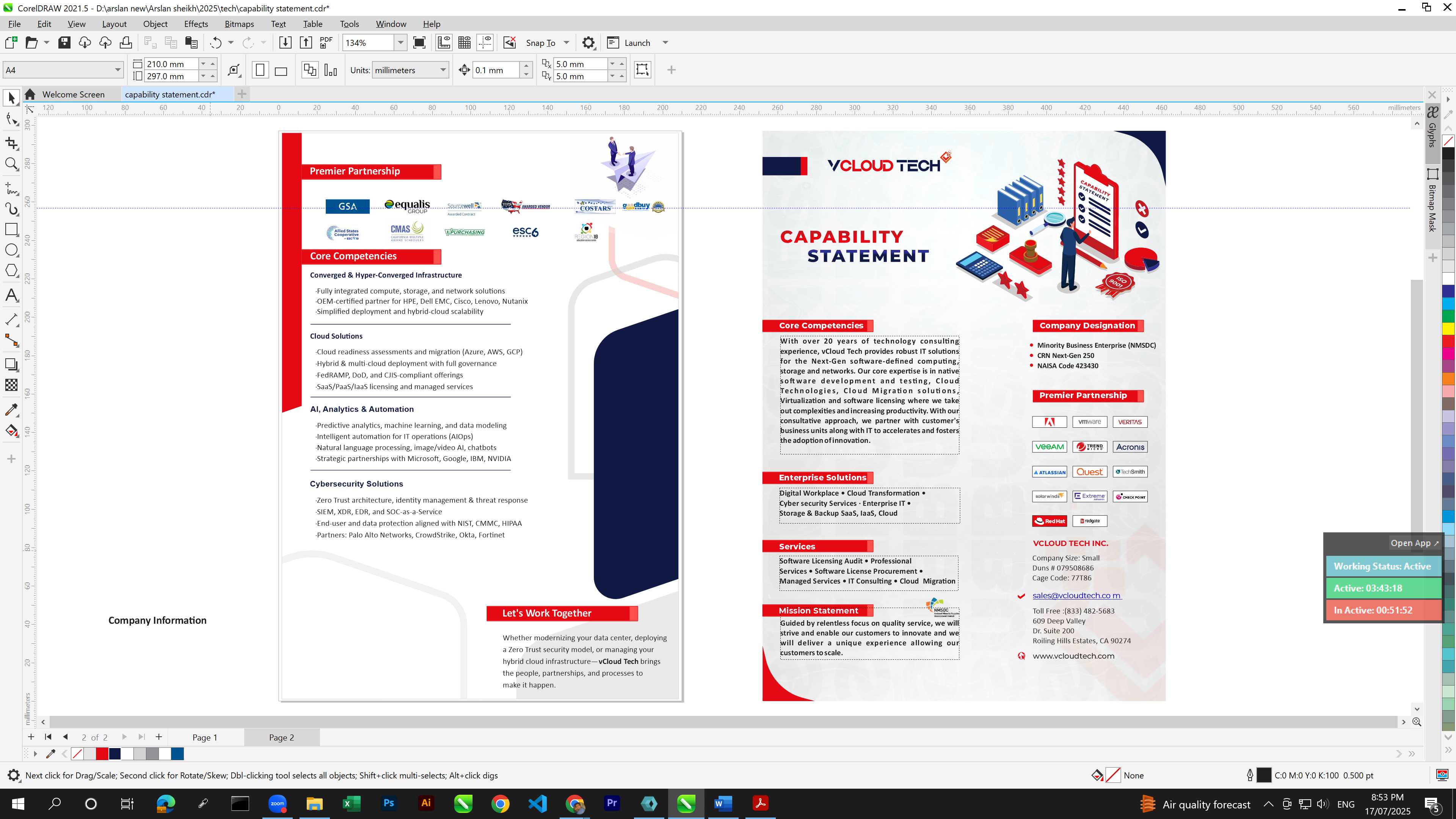Screen dimensions: 1456x819
Task: Open the File menu
Action: coord(14,24)
